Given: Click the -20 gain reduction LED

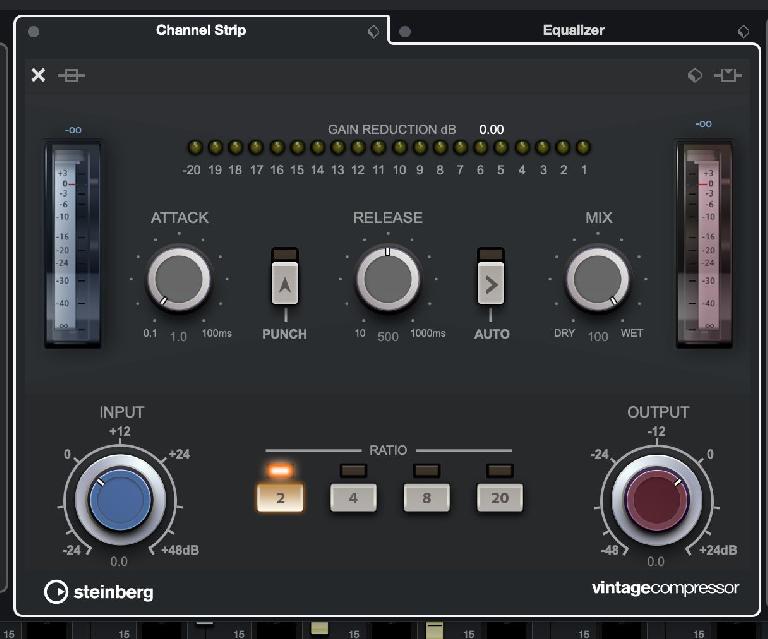Looking at the screenshot, I should coord(195,147).
